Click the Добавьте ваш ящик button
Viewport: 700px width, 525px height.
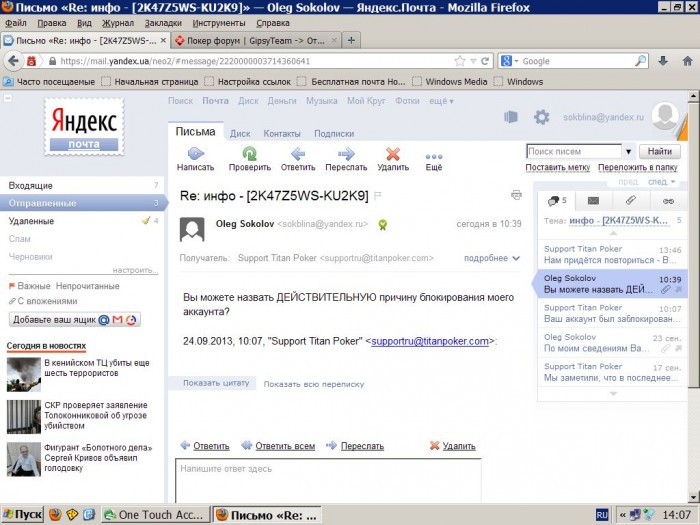(75, 320)
